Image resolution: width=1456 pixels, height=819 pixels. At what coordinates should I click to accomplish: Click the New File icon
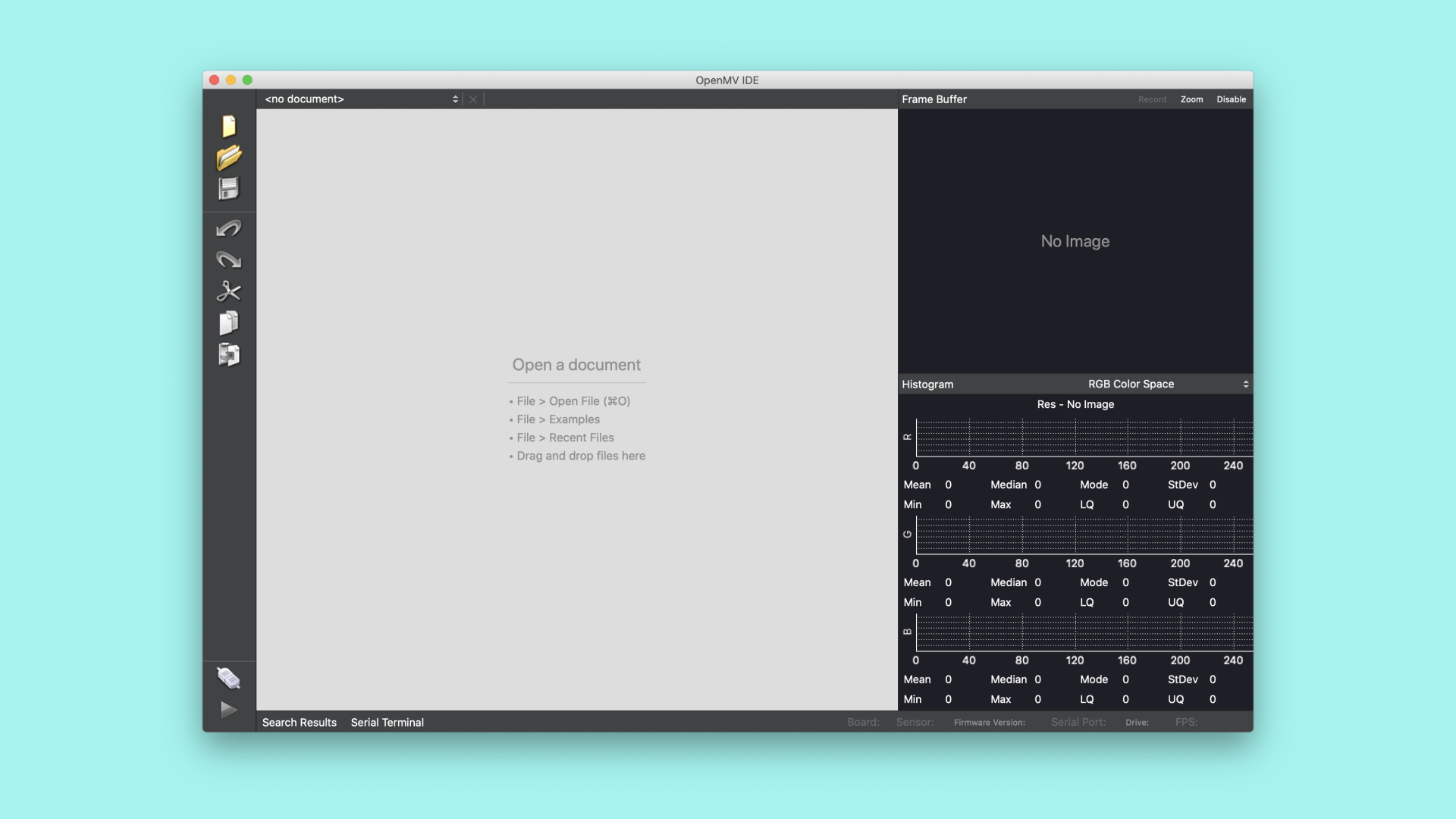click(228, 126)
